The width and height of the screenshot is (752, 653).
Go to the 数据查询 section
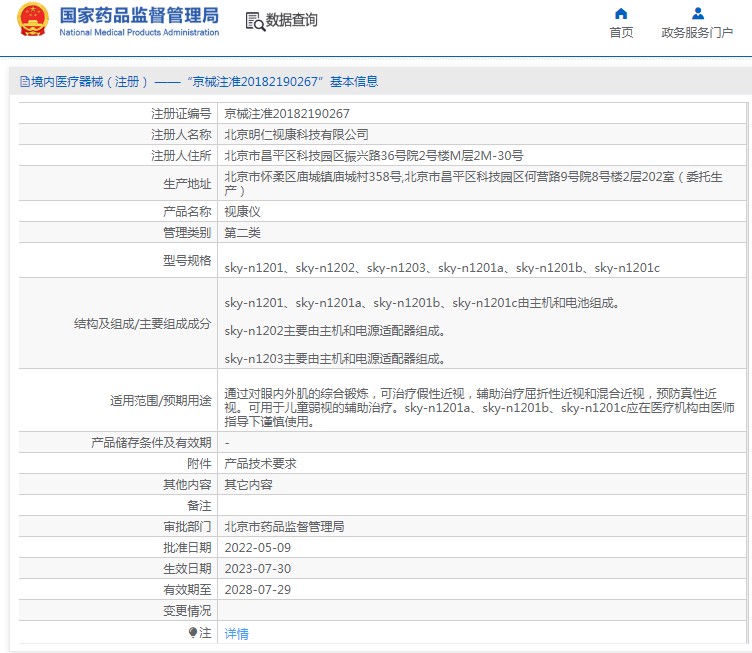[x=291, y=21]
